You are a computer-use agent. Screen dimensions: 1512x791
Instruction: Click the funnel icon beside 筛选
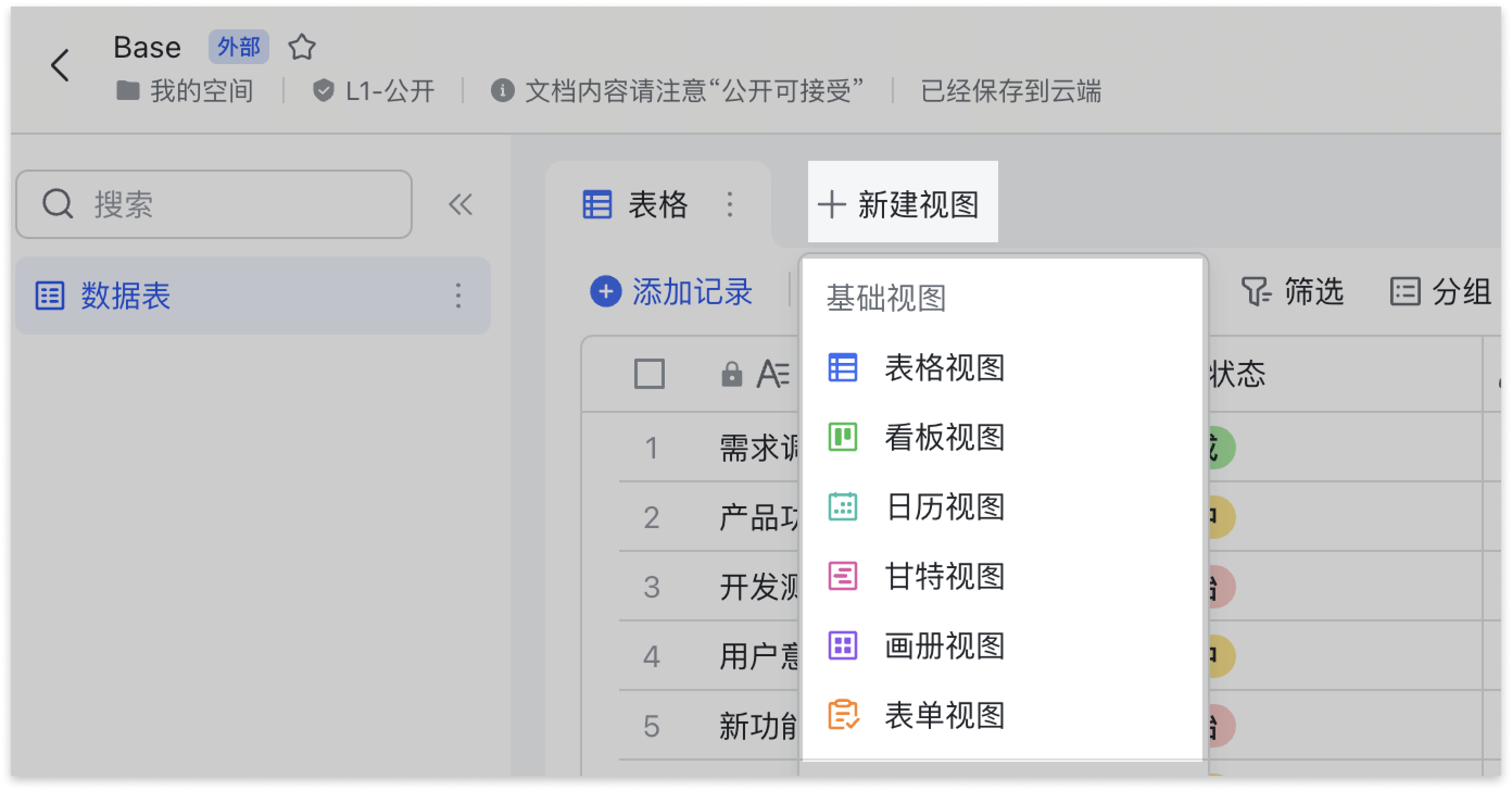[x=1256, y=291]
